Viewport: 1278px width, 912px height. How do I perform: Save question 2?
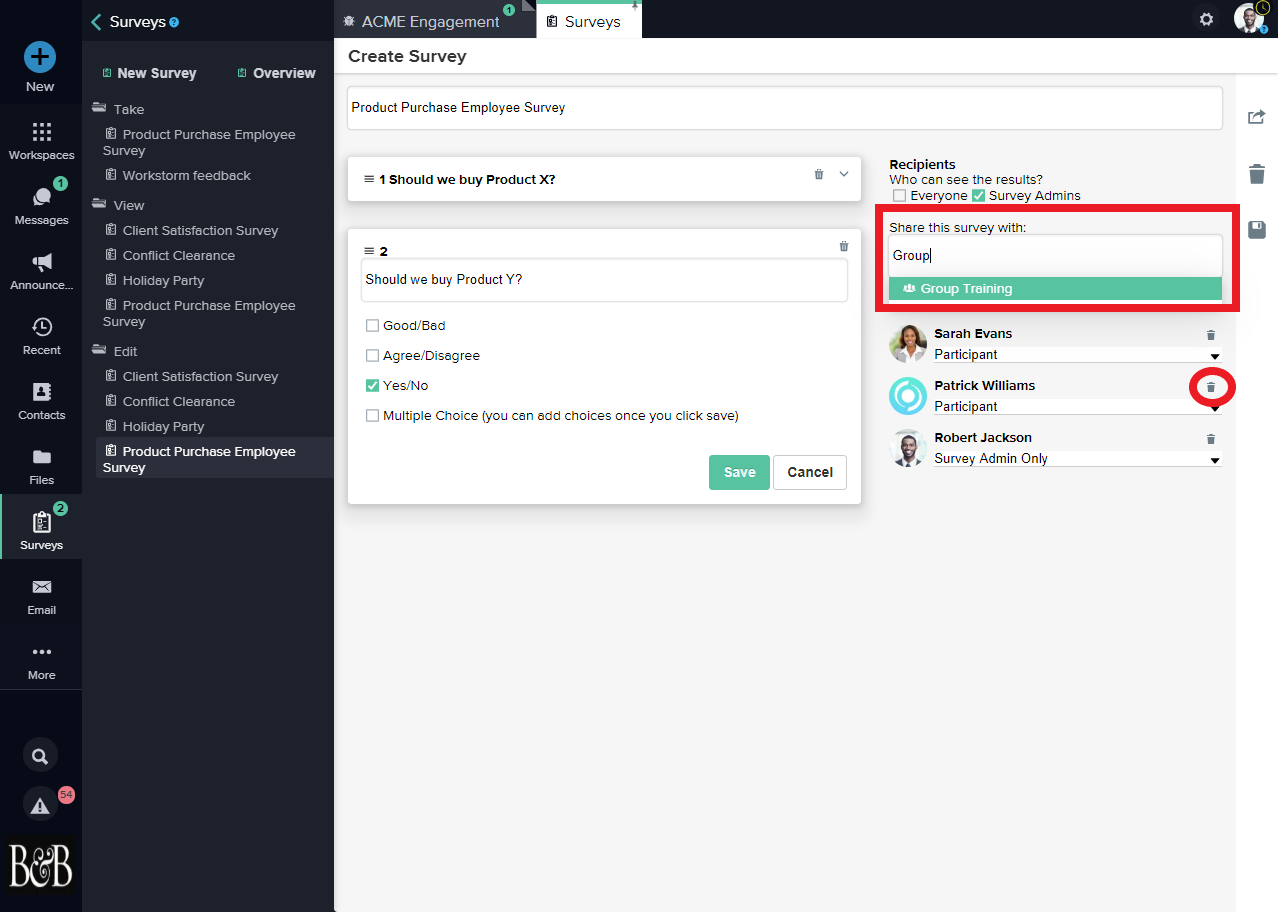(x=739, y=472)
